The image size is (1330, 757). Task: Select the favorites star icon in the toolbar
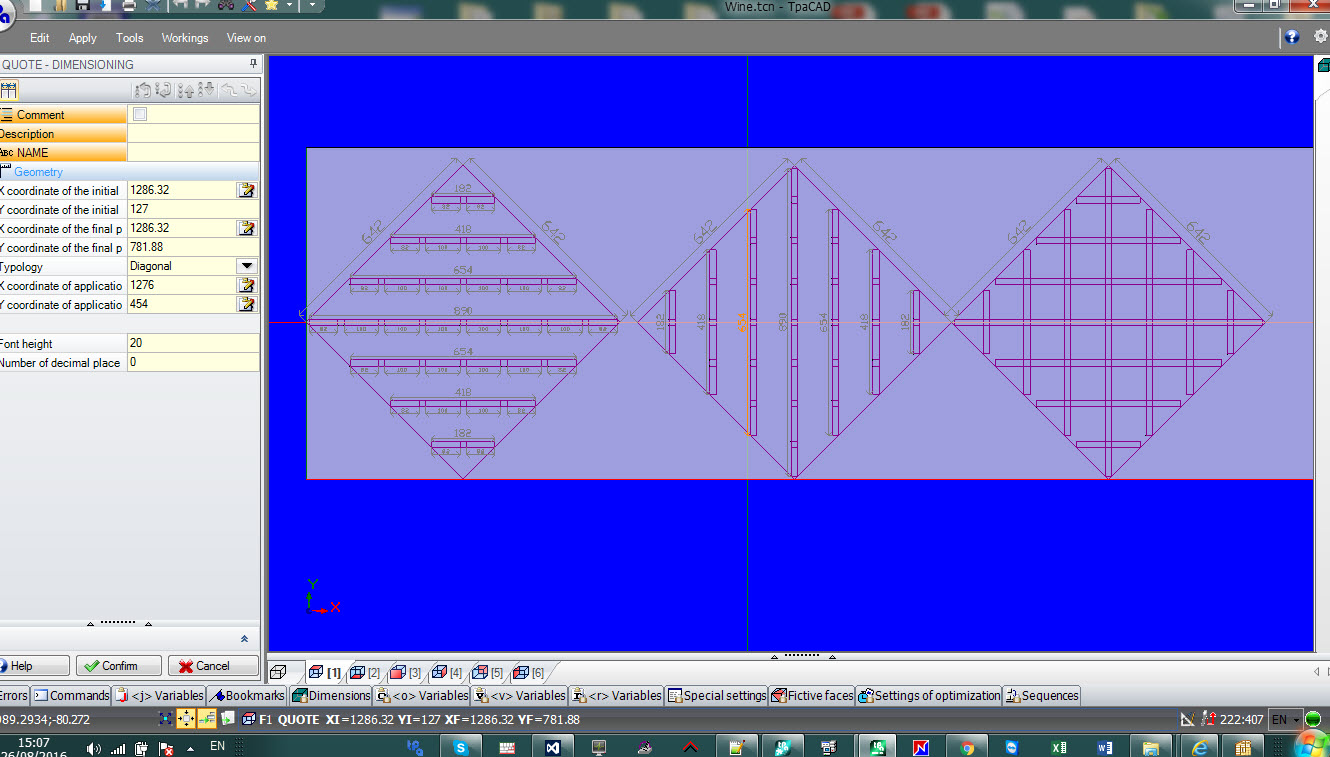272,5
